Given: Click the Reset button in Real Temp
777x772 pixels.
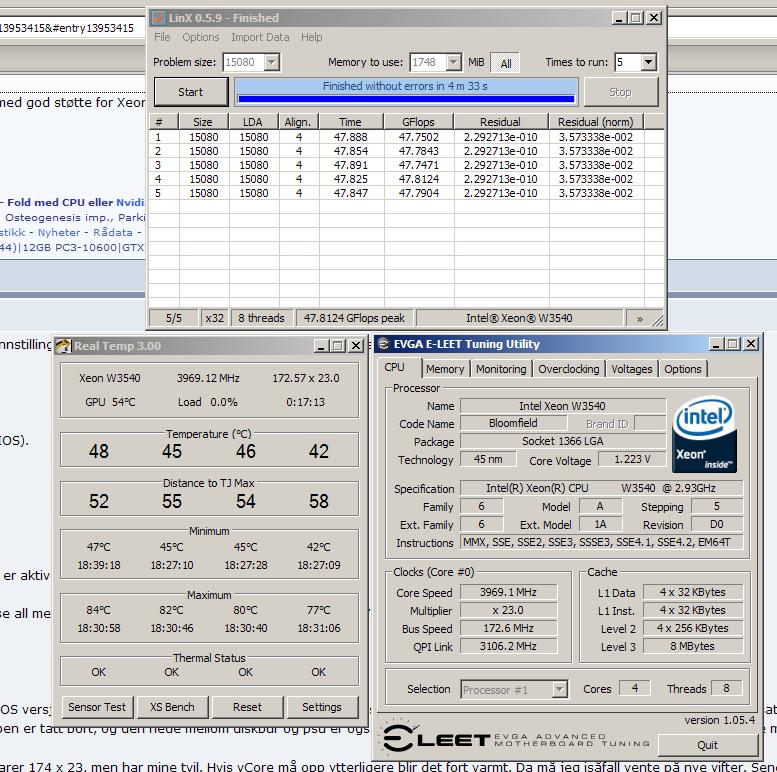Looking at the screenshot, I should tap(247, 707).
